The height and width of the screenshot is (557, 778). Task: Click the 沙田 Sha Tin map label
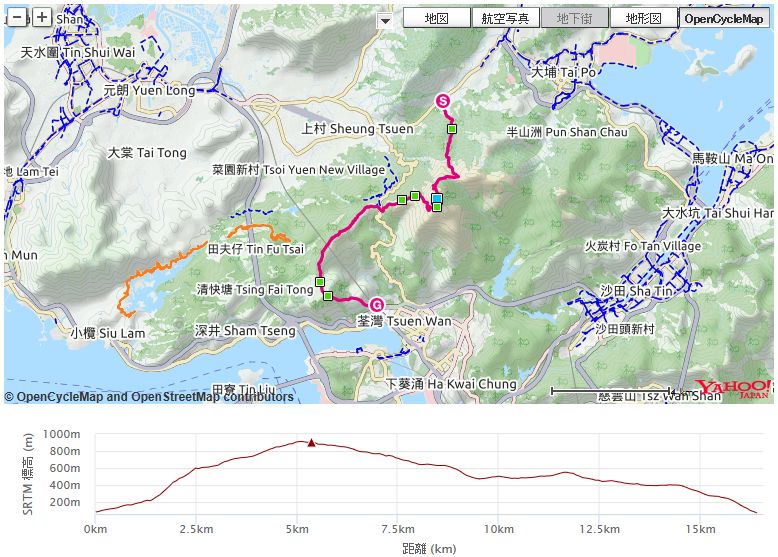click(636, 291)
